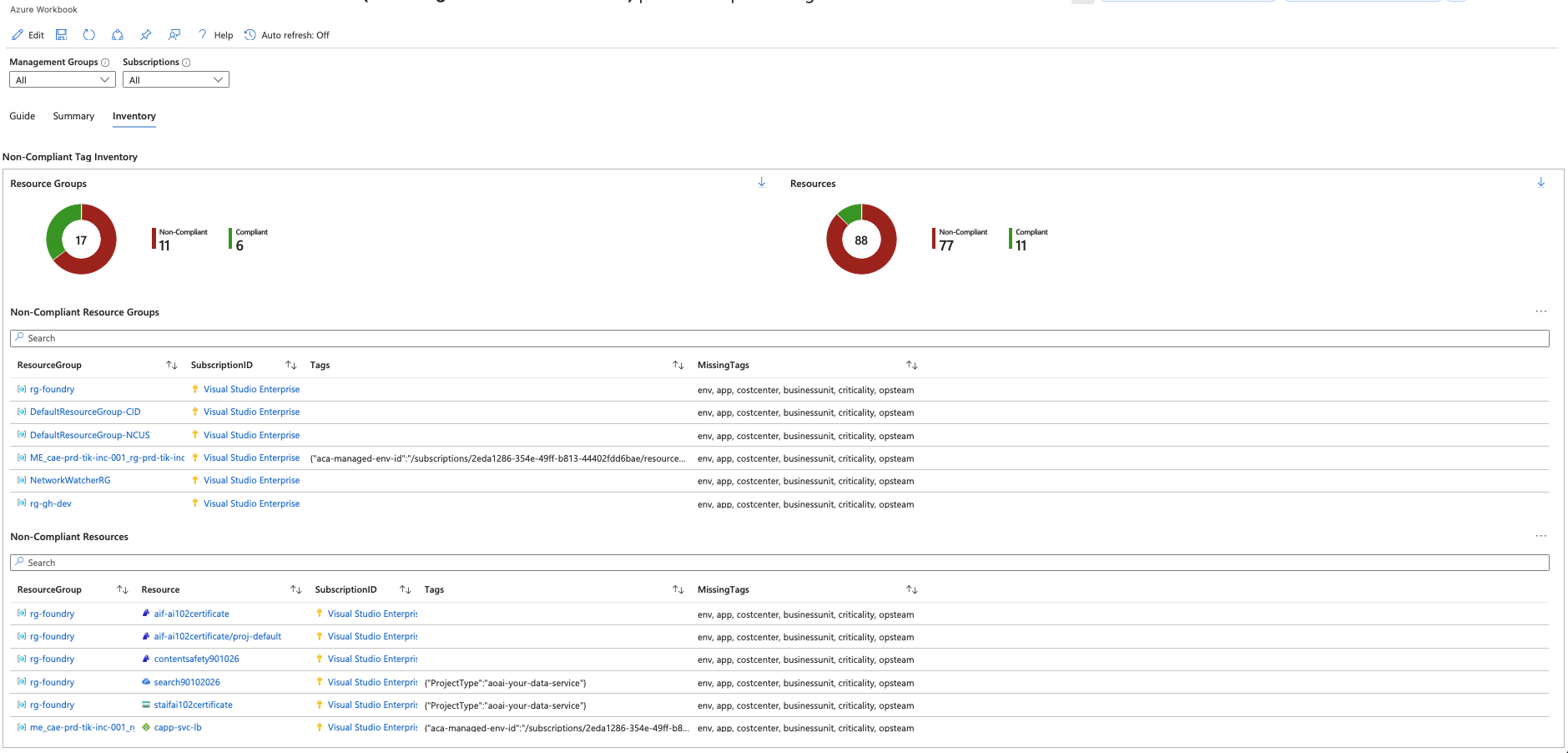
Task: Open the contentsafety901026 resource link
Action: tap(196, 659)
